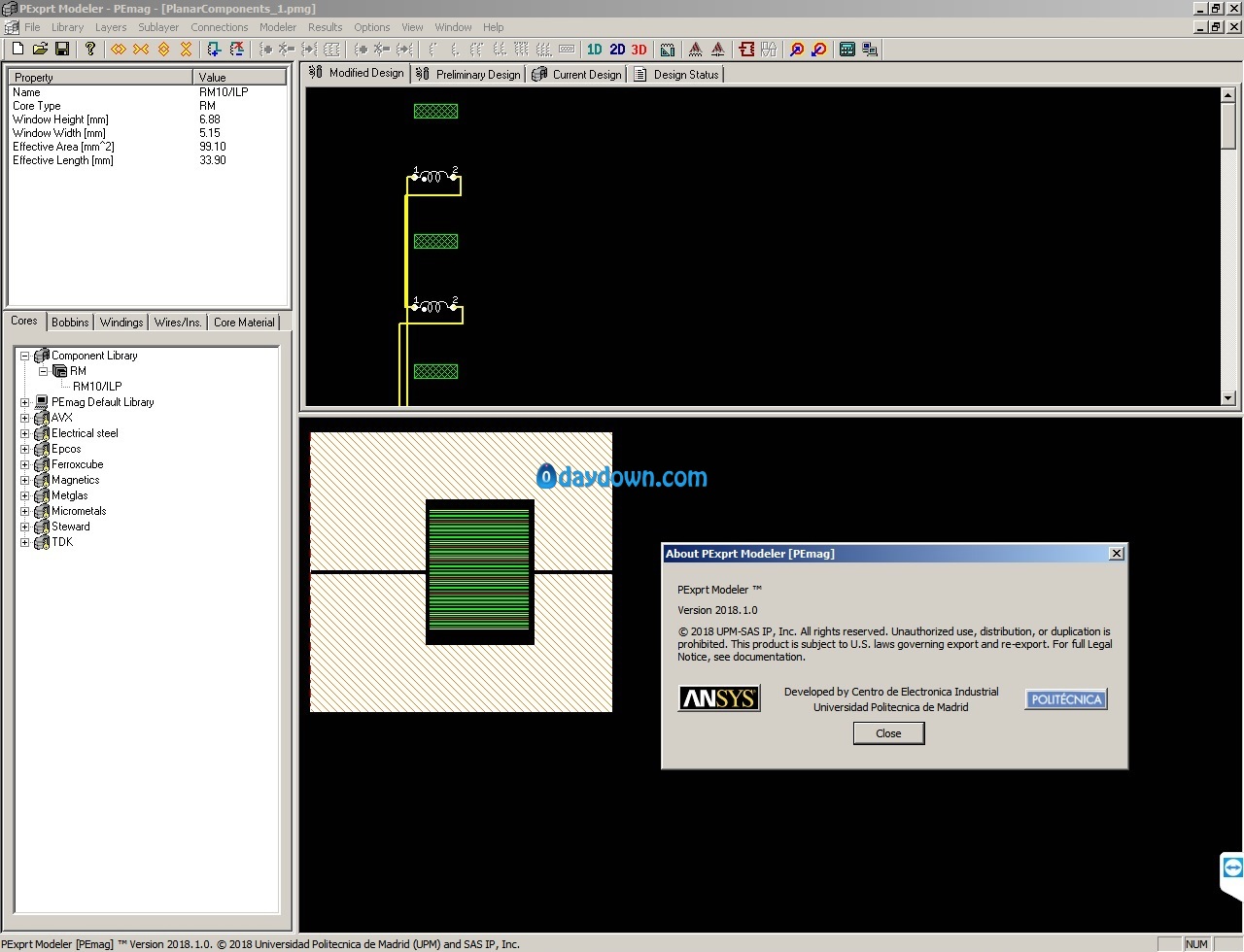Expand the Ferroxcube library node
Image resolution: width=1244 pixels, height=952 pixels.
coord(25,464)
